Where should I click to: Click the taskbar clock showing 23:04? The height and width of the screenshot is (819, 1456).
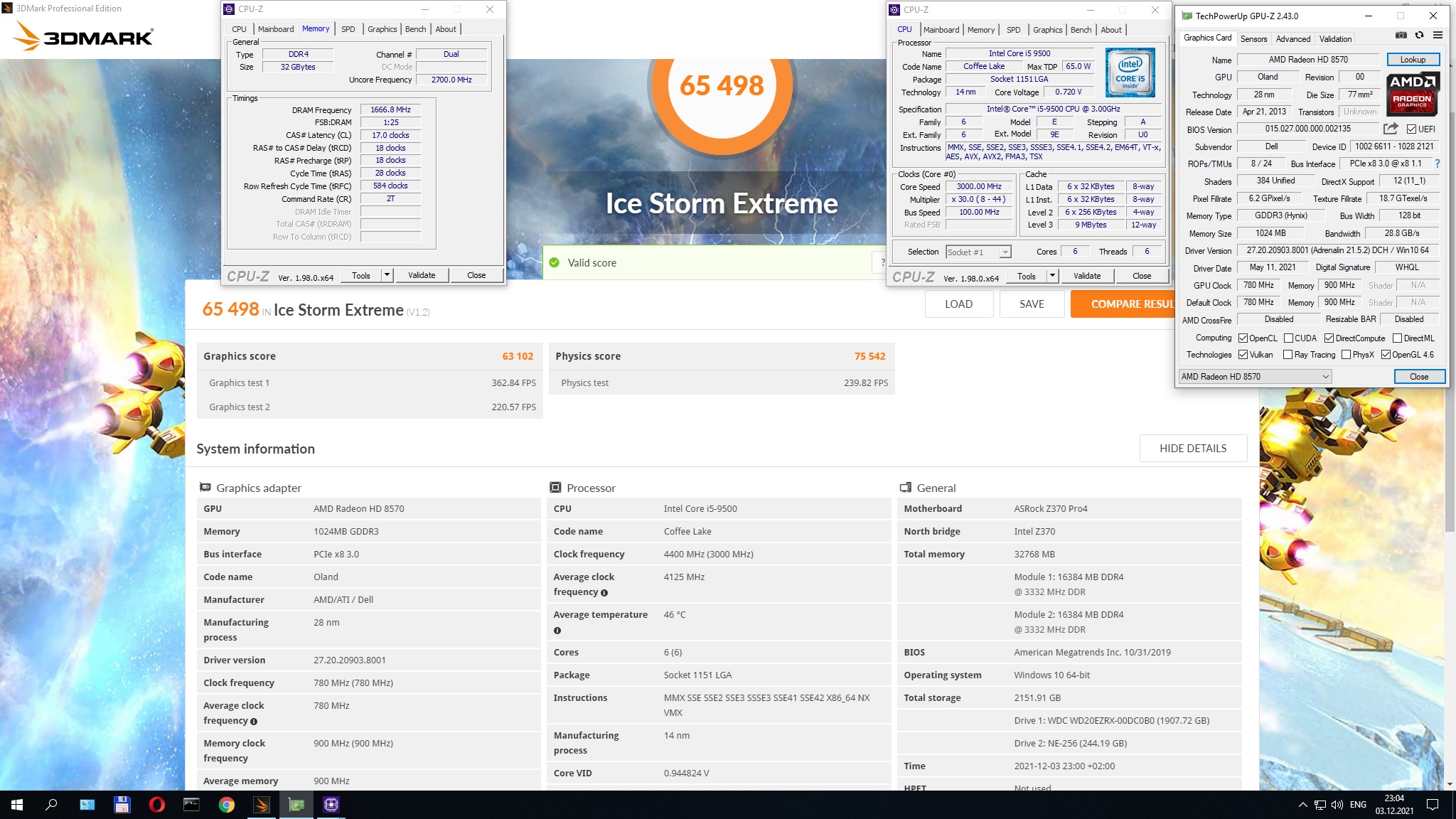click(1393, 805)
